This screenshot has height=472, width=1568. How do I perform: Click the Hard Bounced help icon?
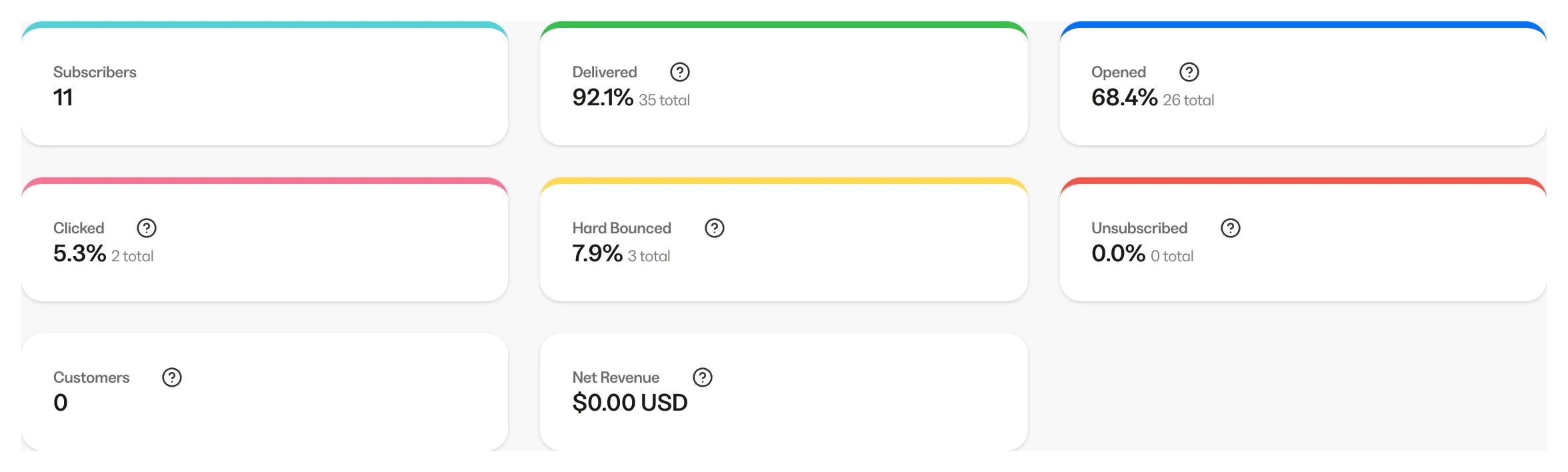click(x=715, y=228)
